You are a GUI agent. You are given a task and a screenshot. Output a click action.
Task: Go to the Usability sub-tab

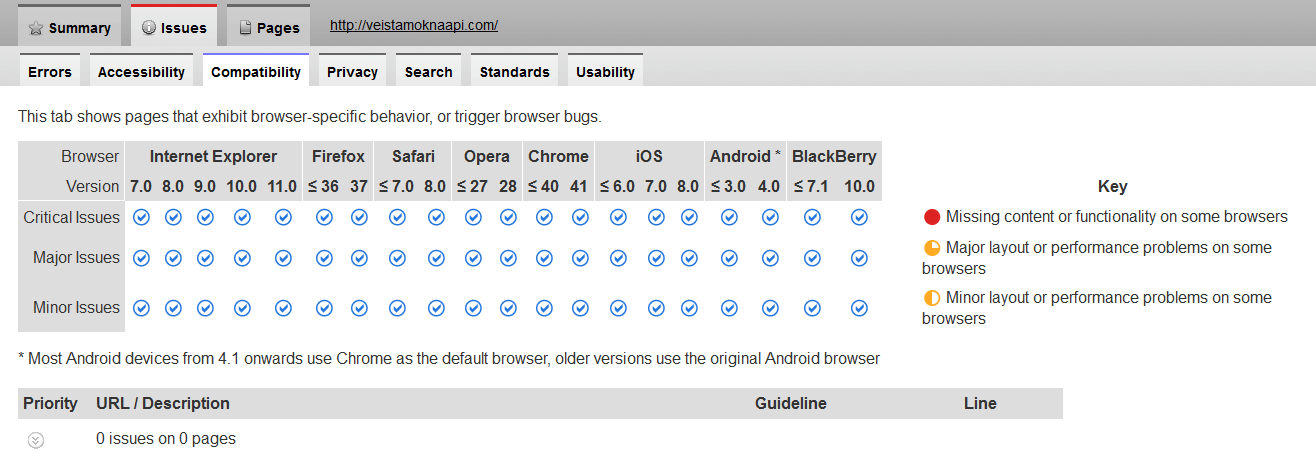(605, 72)
